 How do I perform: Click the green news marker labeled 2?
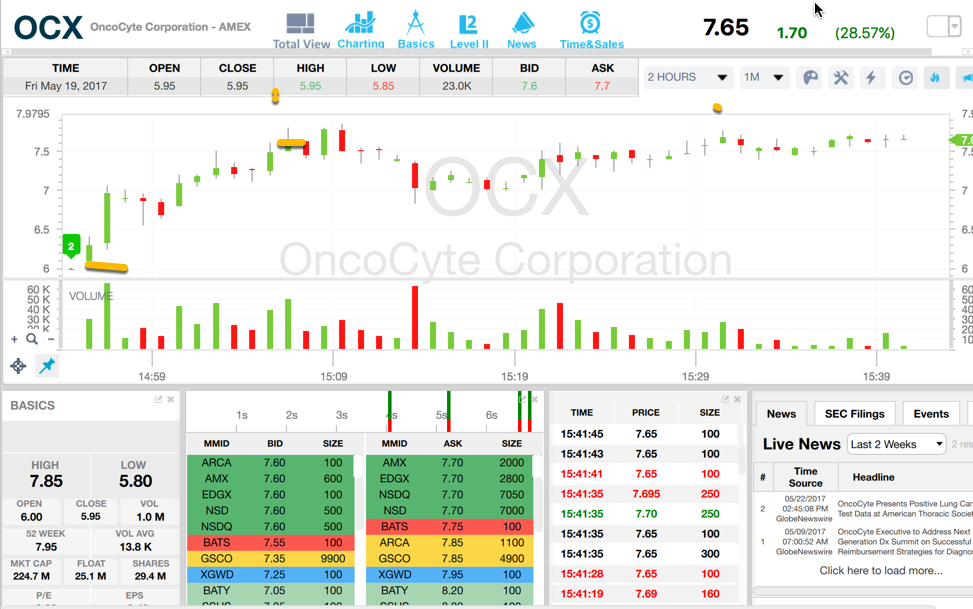[71, 246]
